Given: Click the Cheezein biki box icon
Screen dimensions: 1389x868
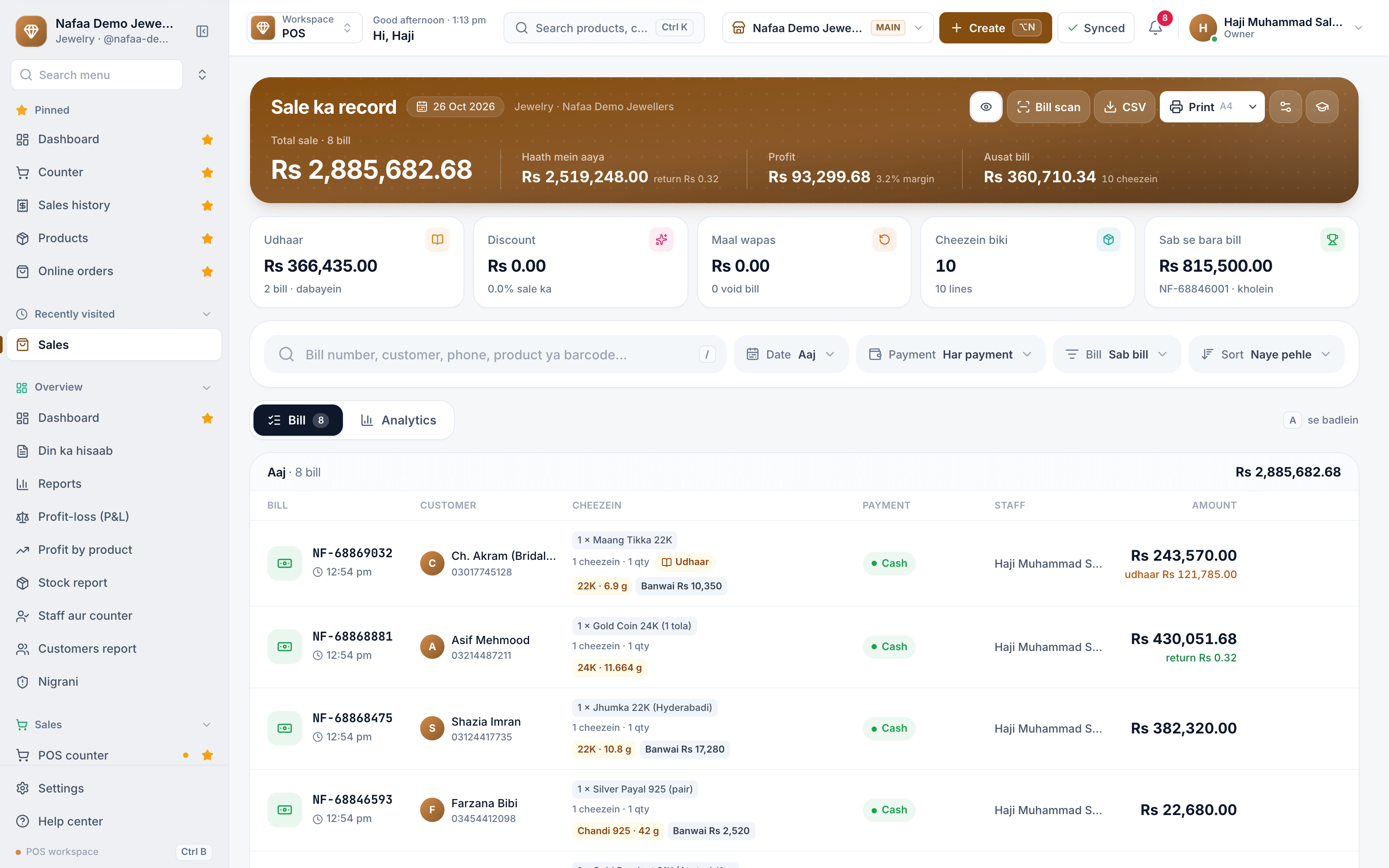Looking at the screenshot, I should point(1108,240).
